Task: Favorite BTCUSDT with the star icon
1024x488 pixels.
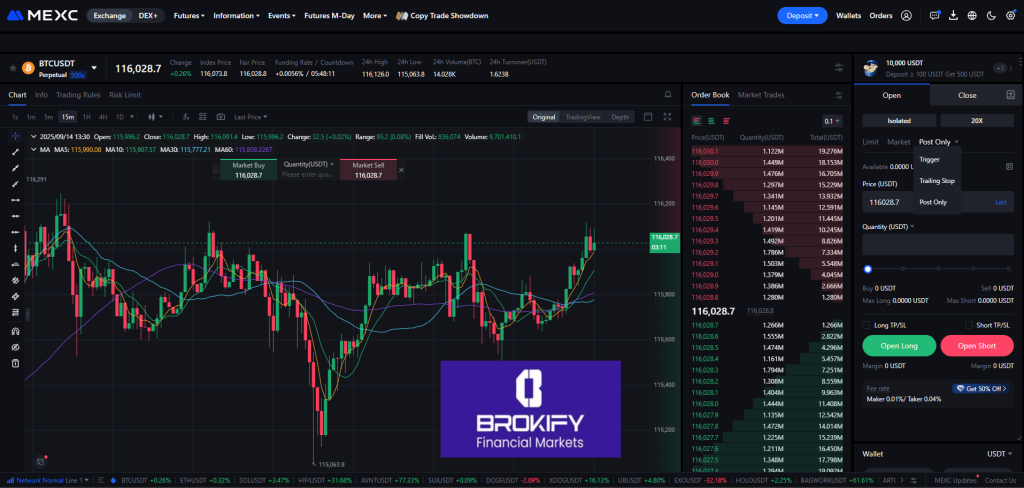Action: point(13,68)
